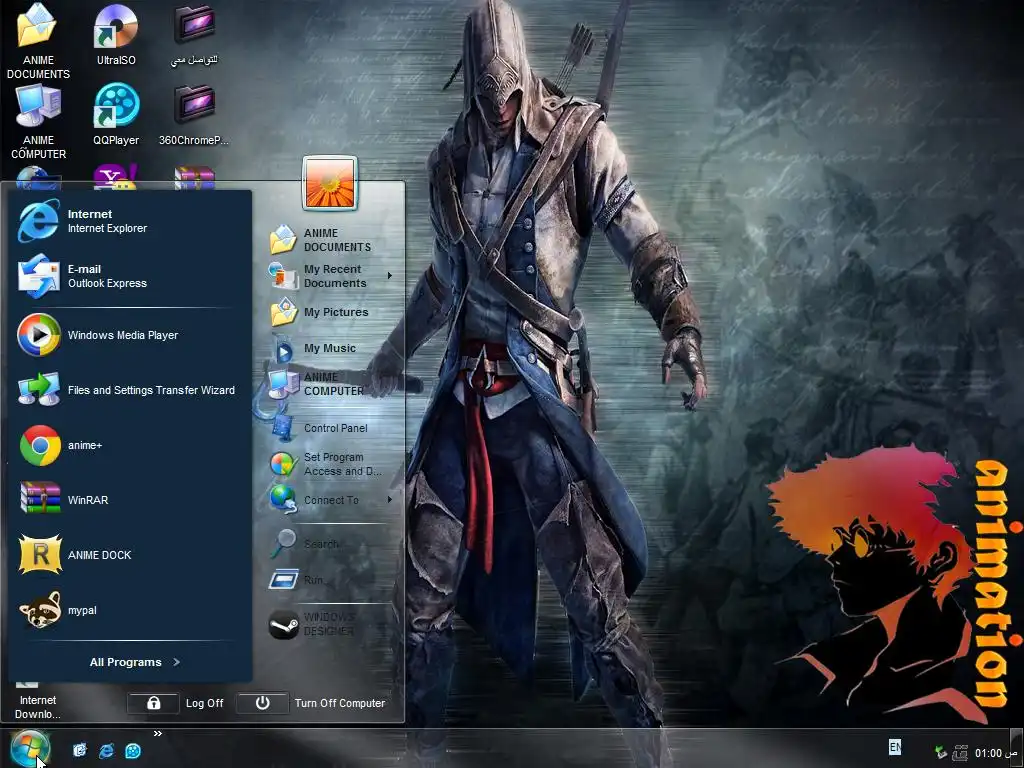Screen dimensions: 1024x768
Task: Click user account picture flower thumbnail
Action: click(x=330, y=184)
